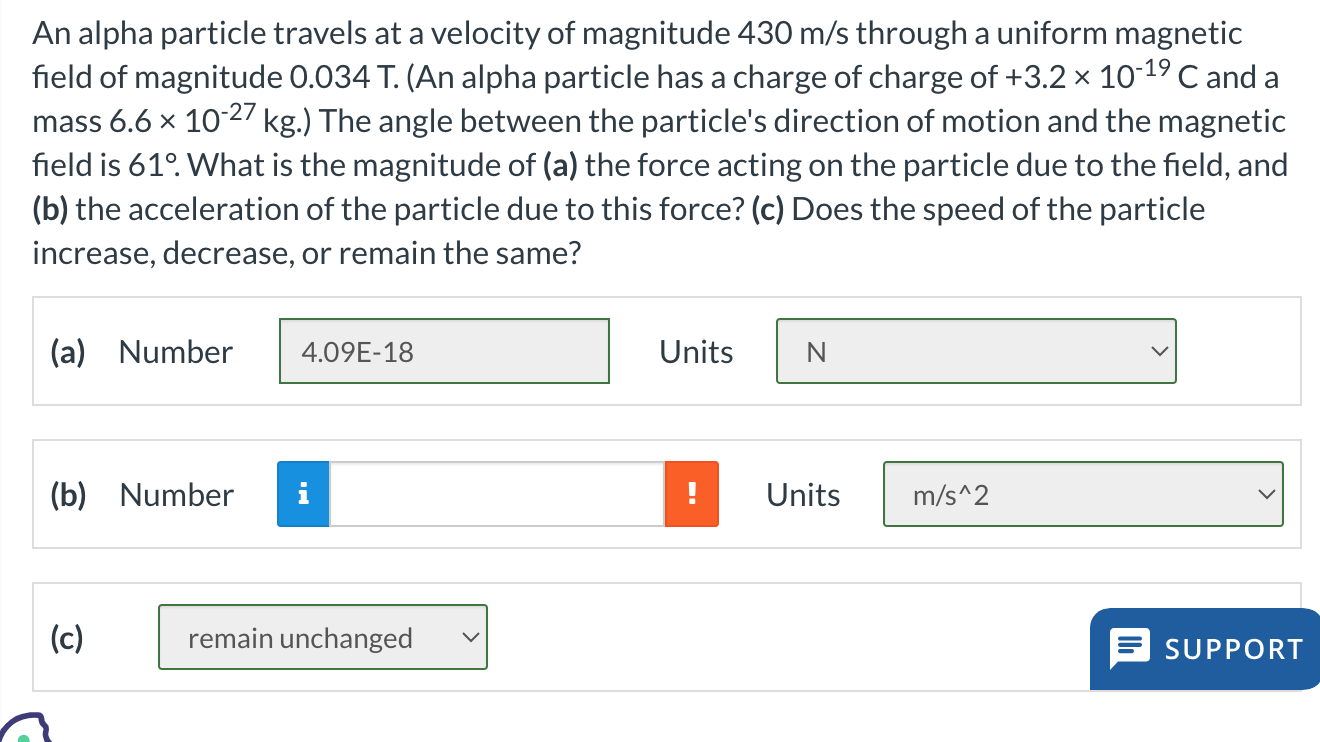The width and height of the screenshot is (1320, 742).
Task: Select the N option in part (a) units
Action: point(976,351)
